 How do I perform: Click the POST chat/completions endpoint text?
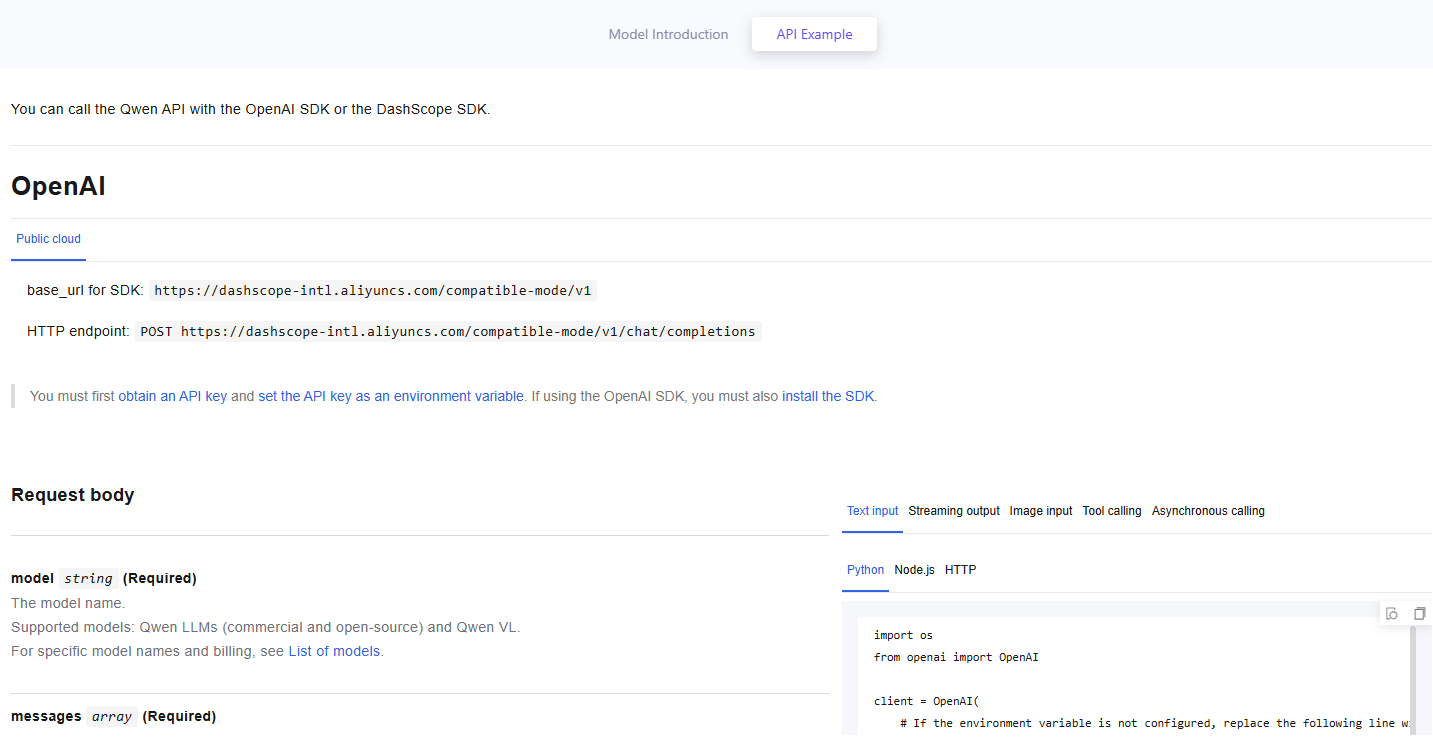(x=448, y=332)
